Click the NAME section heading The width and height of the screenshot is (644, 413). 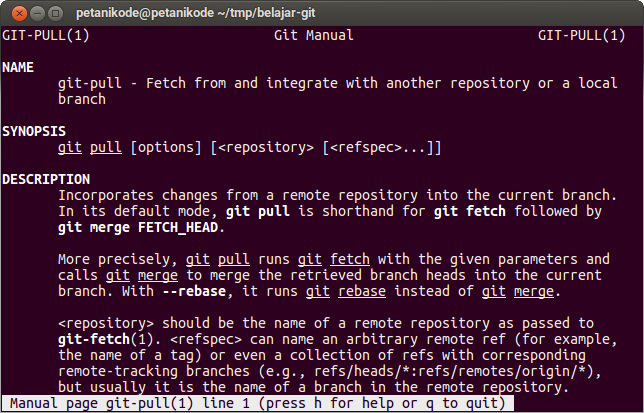click(x=19, y=67)
